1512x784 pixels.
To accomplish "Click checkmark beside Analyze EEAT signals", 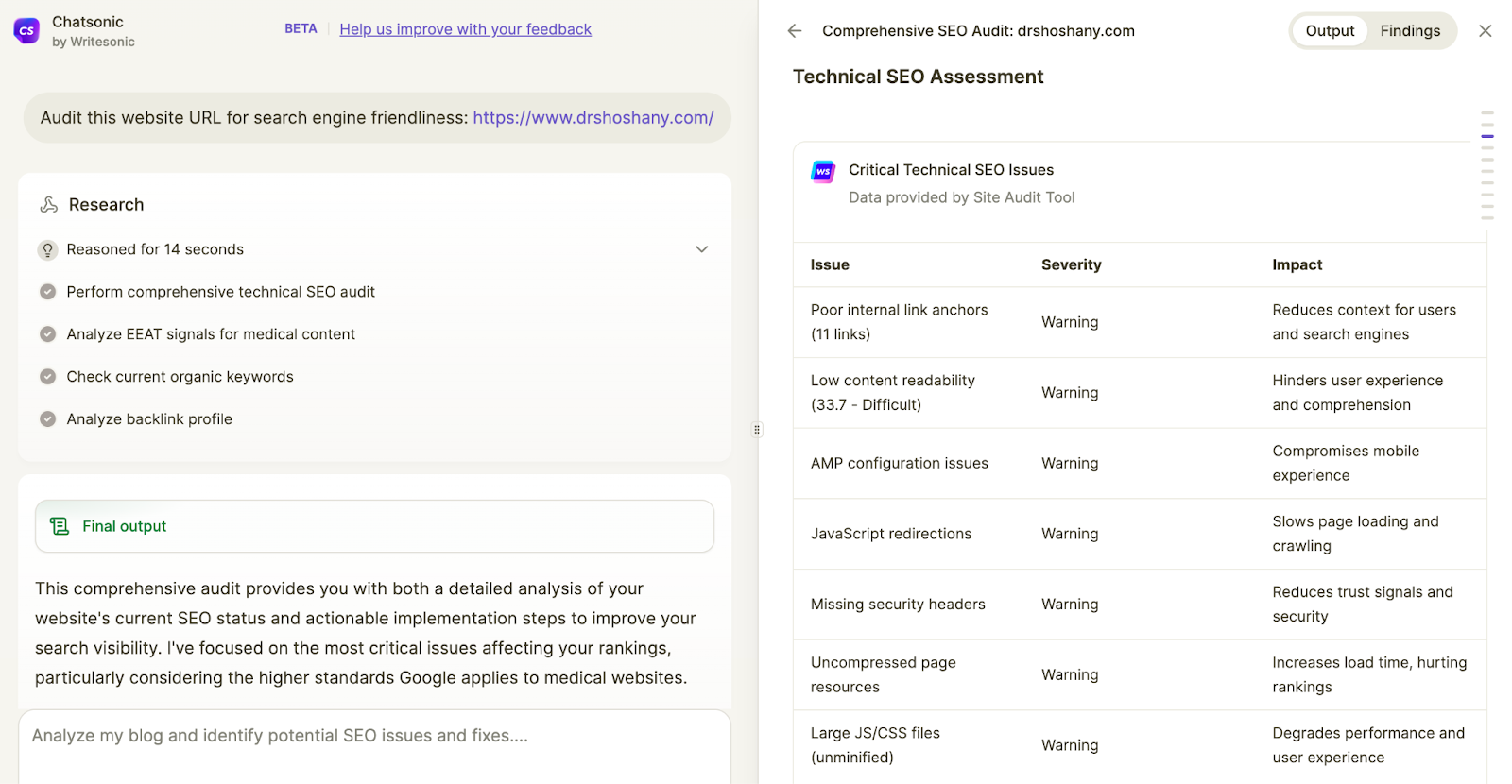I will pyautogui.click(x=47, y=334).
